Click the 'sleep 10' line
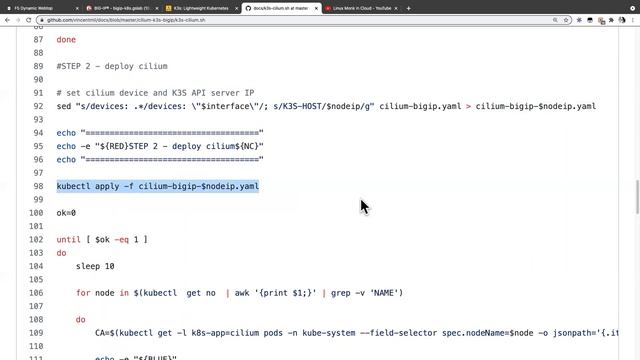This screenshot has height=360, width=640. [95, 266]
